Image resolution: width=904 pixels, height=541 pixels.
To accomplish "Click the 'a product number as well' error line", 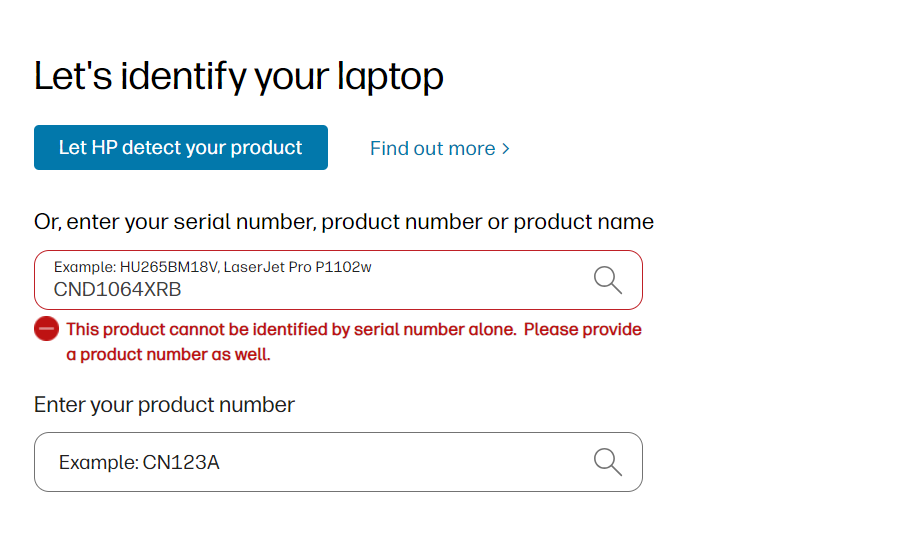I will coord(168,354).
